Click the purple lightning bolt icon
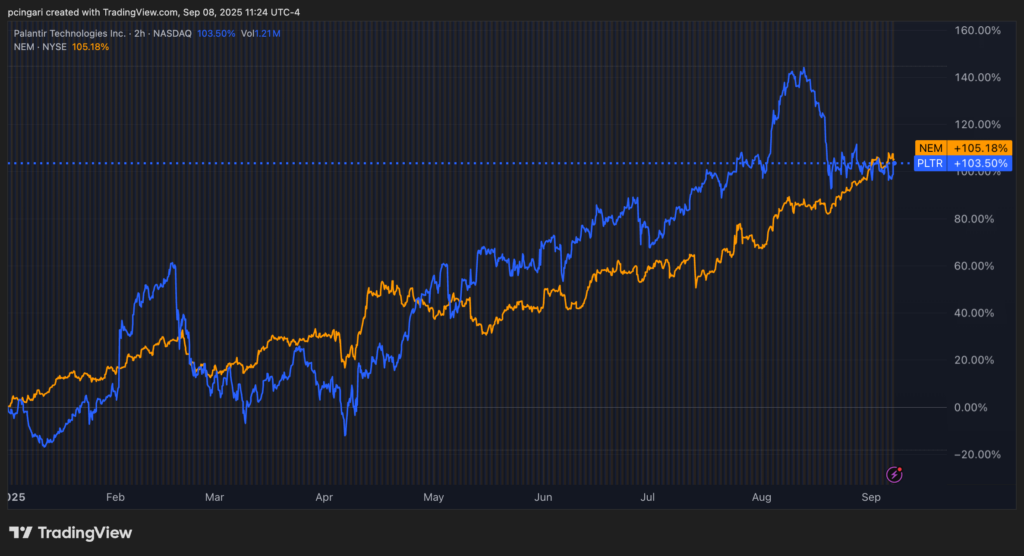This screenshot has width=1024, height=556. [x=894, y=474]
